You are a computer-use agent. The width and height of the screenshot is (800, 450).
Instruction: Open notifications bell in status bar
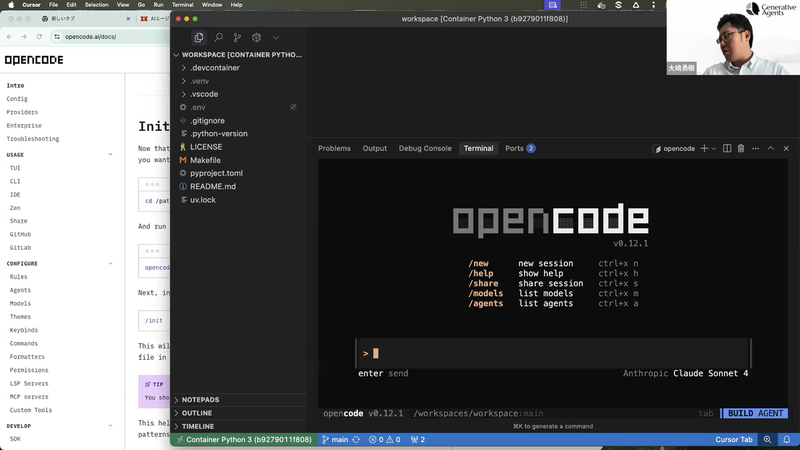(x=787, y=439)
